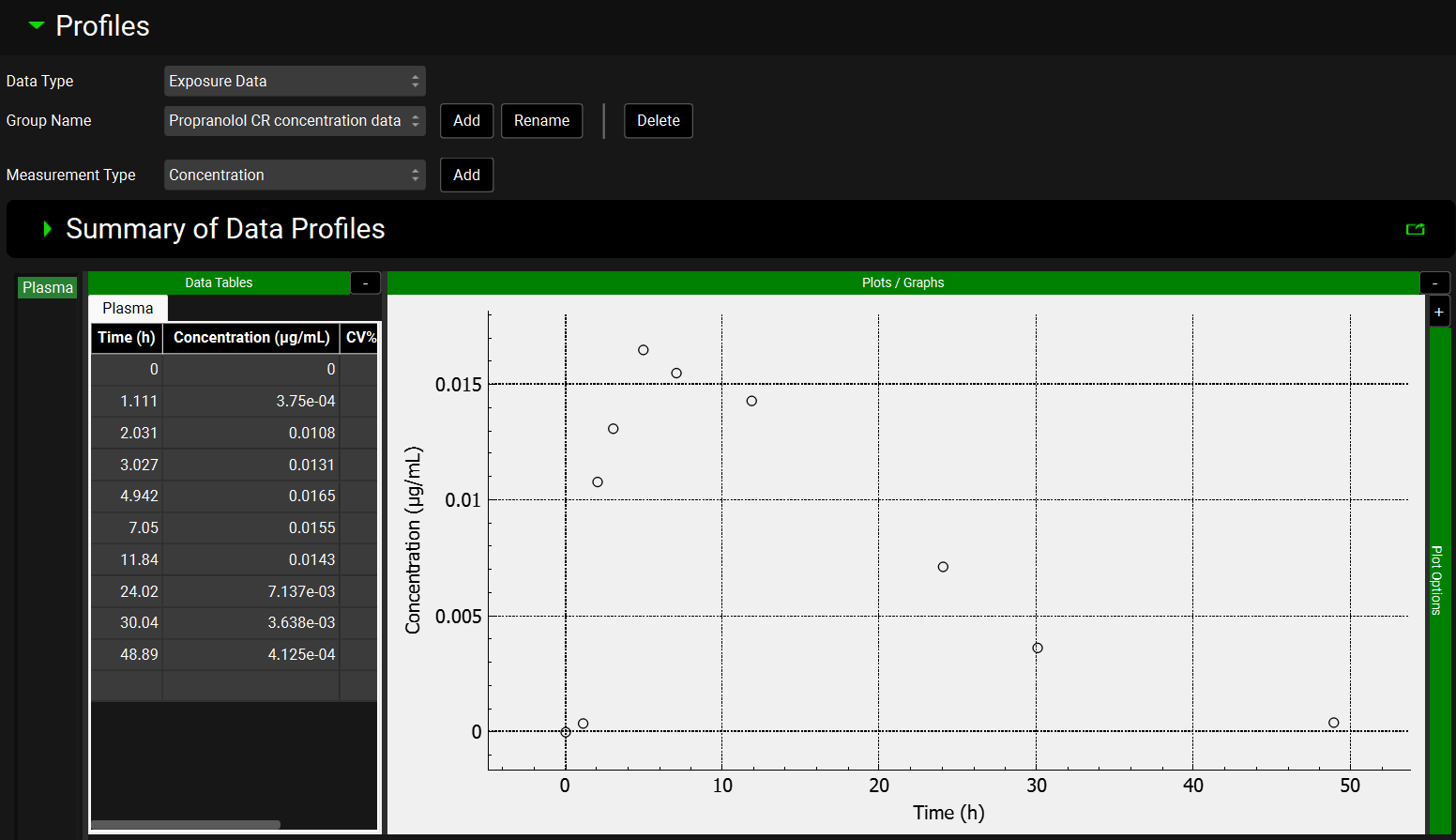Select the green Plasma side tab
This screenshot has height=840, width=1456.
click(x=48, y=287)
